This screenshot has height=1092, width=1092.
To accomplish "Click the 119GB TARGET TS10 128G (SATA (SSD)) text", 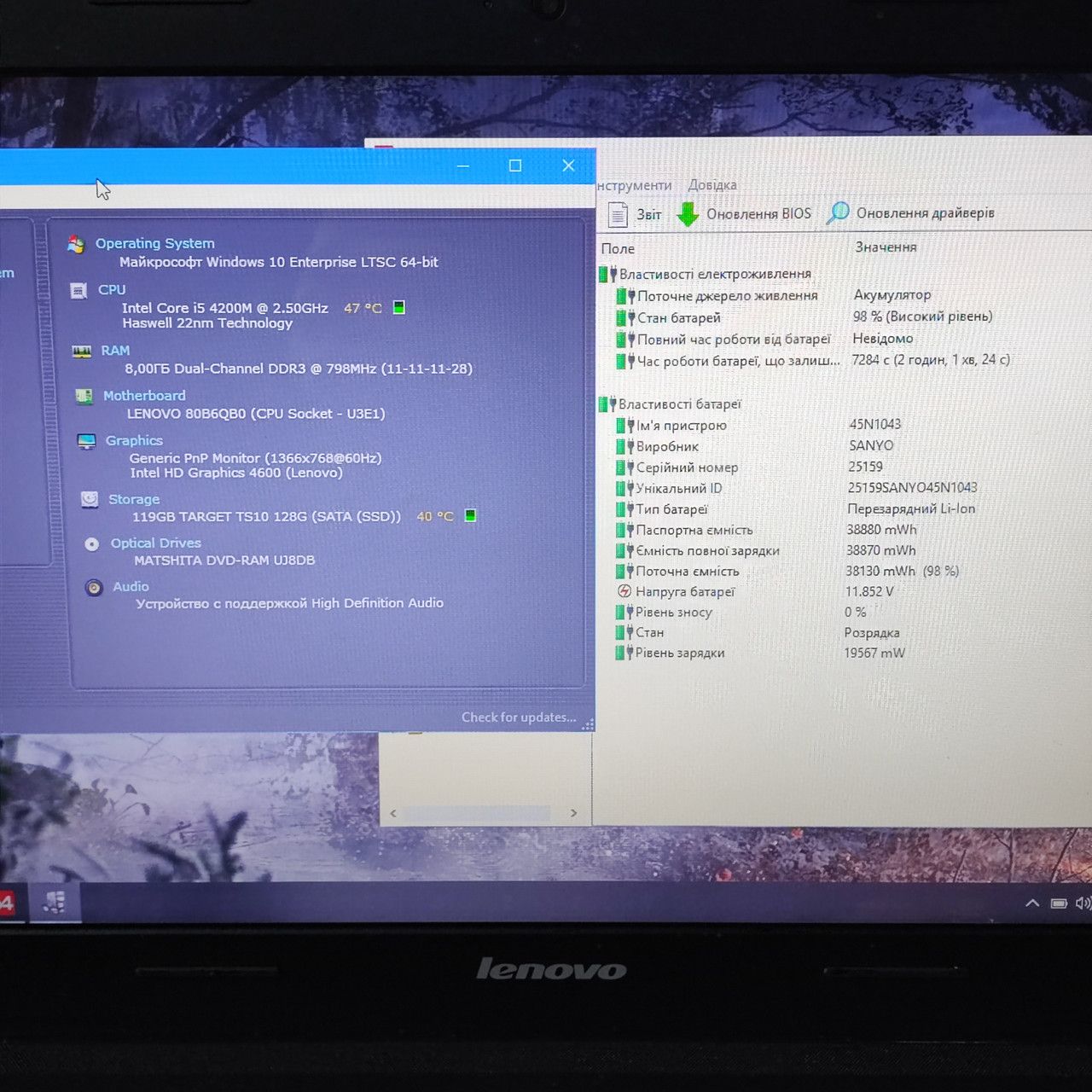I will pyautogui.click(x=266, y=516).
